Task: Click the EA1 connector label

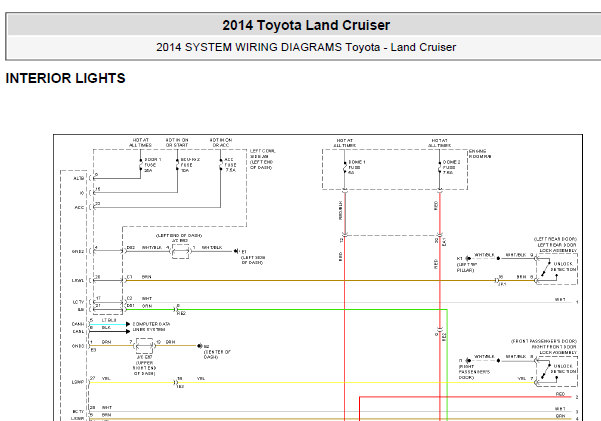Action: pyautogui.click(x=444, y=241)
